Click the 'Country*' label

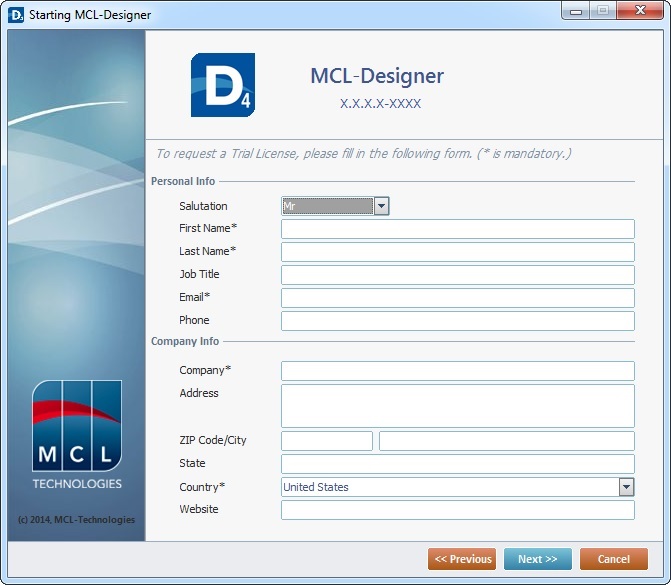click(202, 487)
